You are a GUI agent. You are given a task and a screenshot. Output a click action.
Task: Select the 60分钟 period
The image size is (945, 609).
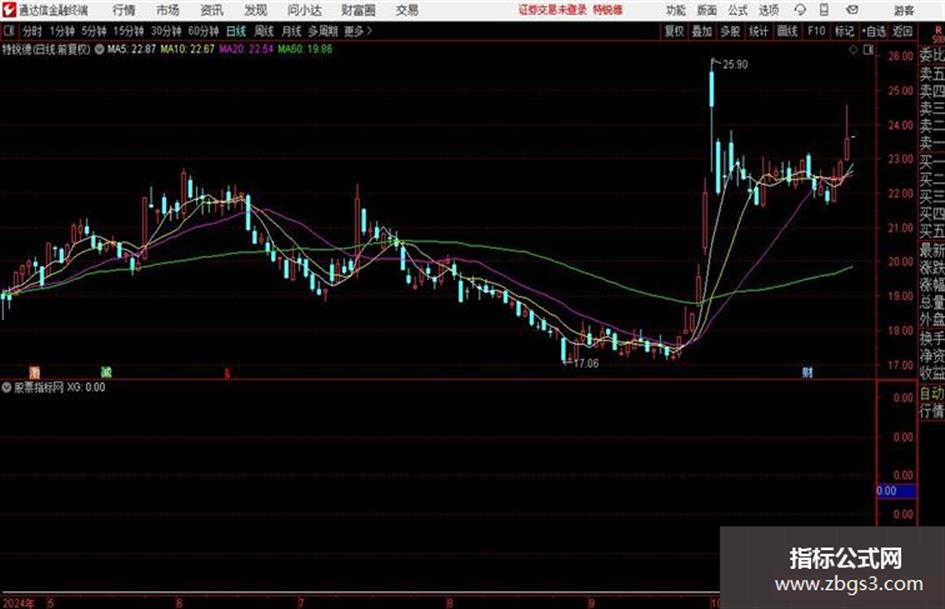204,31
